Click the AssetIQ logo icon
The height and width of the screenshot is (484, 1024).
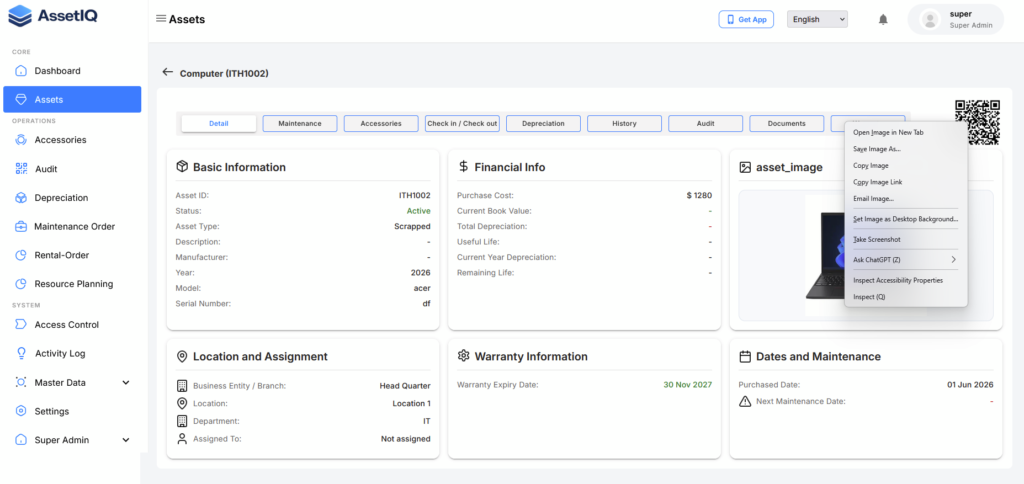coord(20,16)
